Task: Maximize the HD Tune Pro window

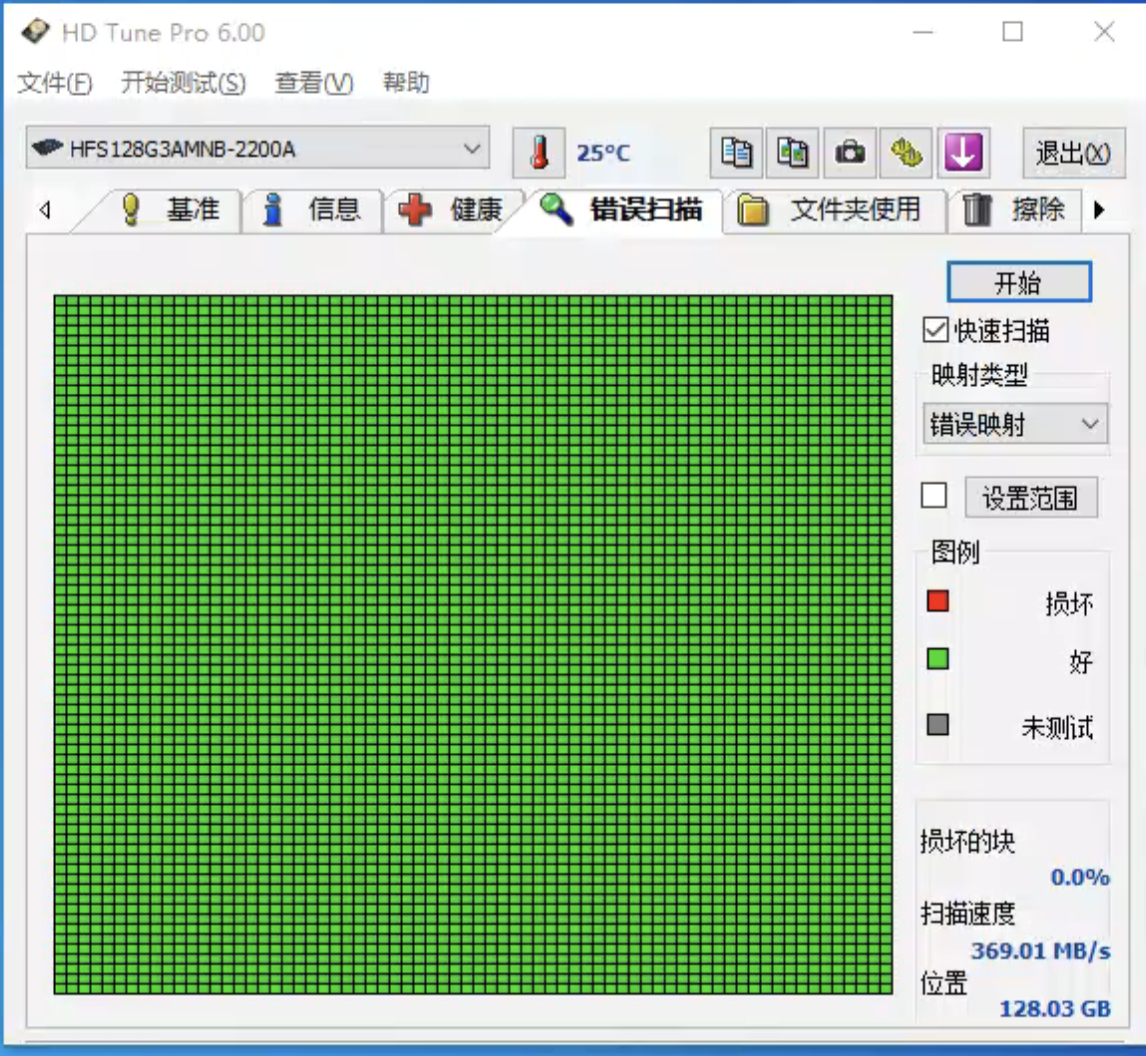Action: click(1012, 31)
